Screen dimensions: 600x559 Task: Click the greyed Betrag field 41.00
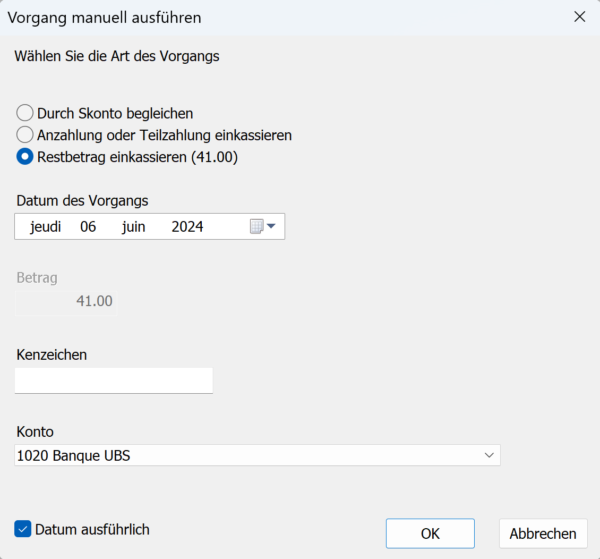tap(66, 302)
